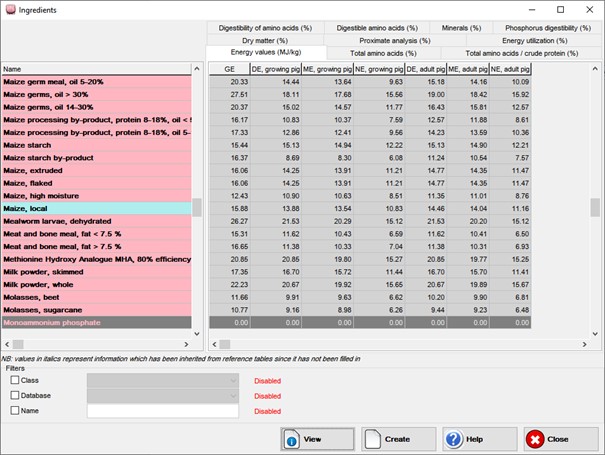Click the DE, adult pig column header
The width and height of the screenshot is (605, 455).
426,69
